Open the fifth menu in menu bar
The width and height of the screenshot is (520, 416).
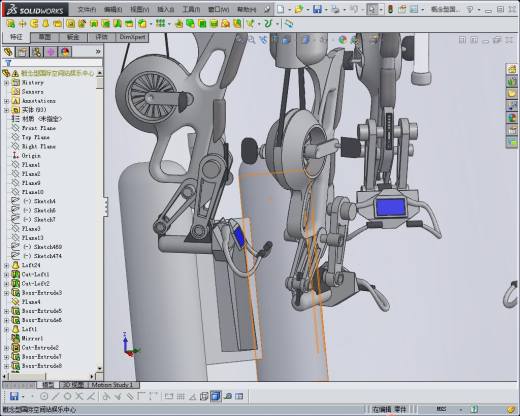pos(191,10)
